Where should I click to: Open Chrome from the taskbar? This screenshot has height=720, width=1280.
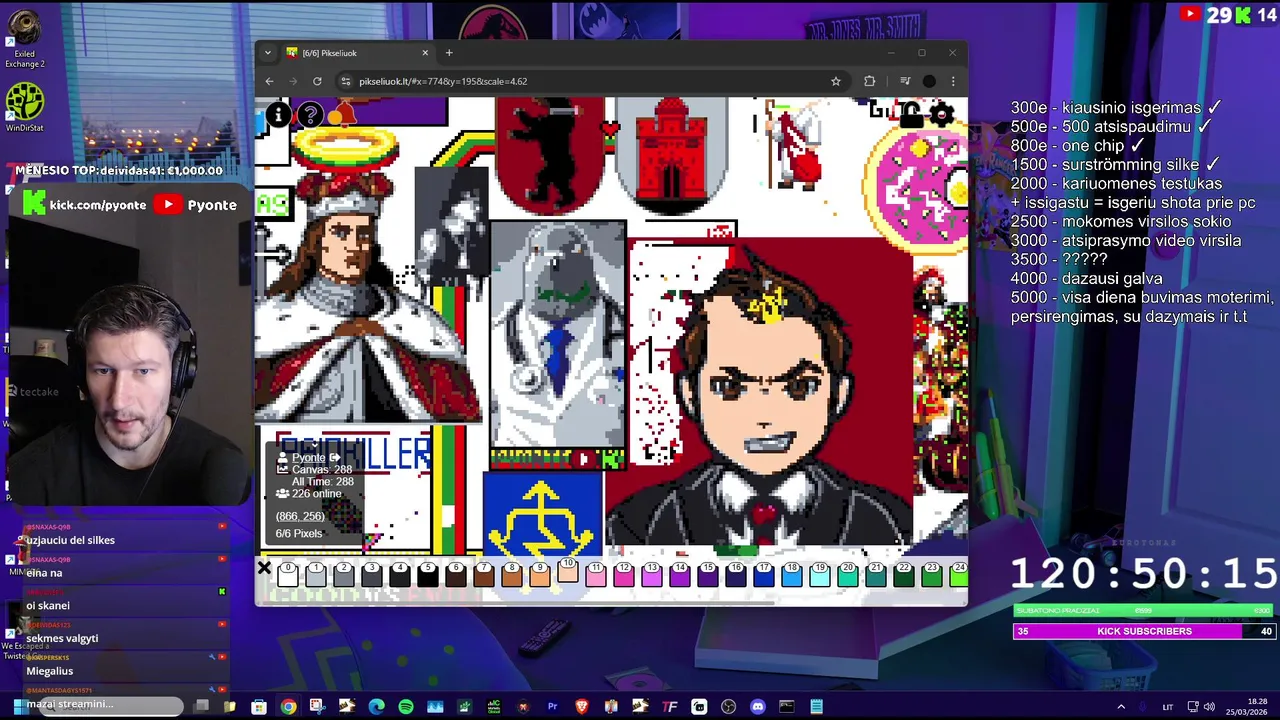click(x=288, y=707)
